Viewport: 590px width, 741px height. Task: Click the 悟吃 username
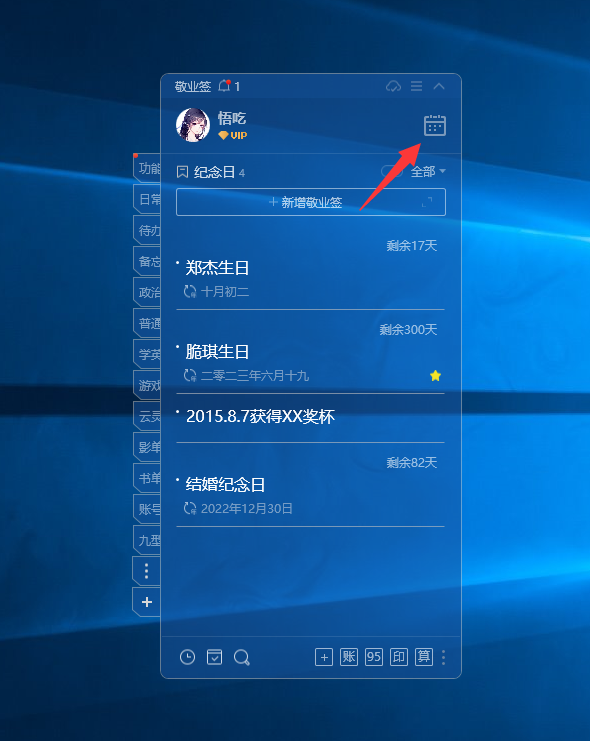232,118
